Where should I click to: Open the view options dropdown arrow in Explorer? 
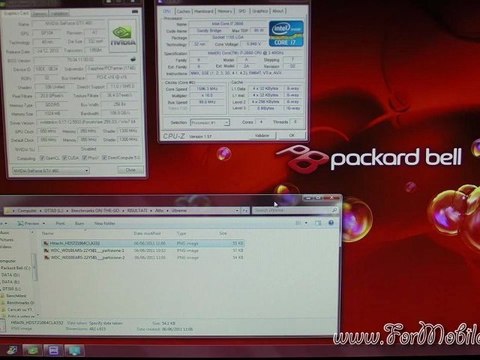point(306,223)
